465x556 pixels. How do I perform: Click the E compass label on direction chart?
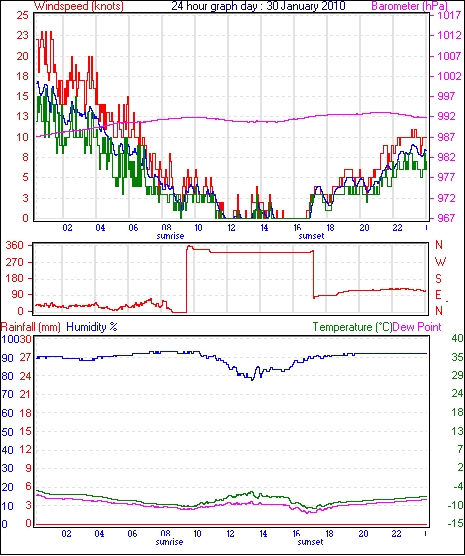click(x=438, y=295)
